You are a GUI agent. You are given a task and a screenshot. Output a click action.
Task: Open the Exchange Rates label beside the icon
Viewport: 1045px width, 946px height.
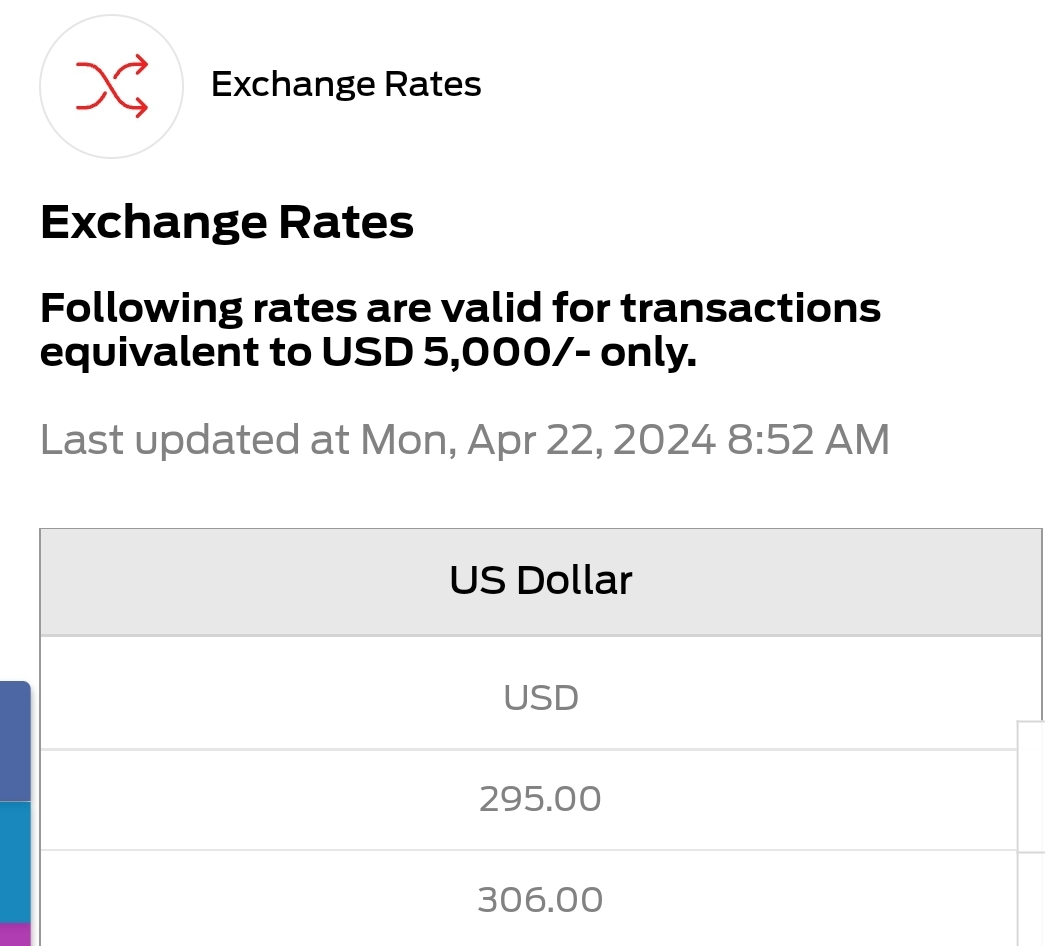[346, 85]
